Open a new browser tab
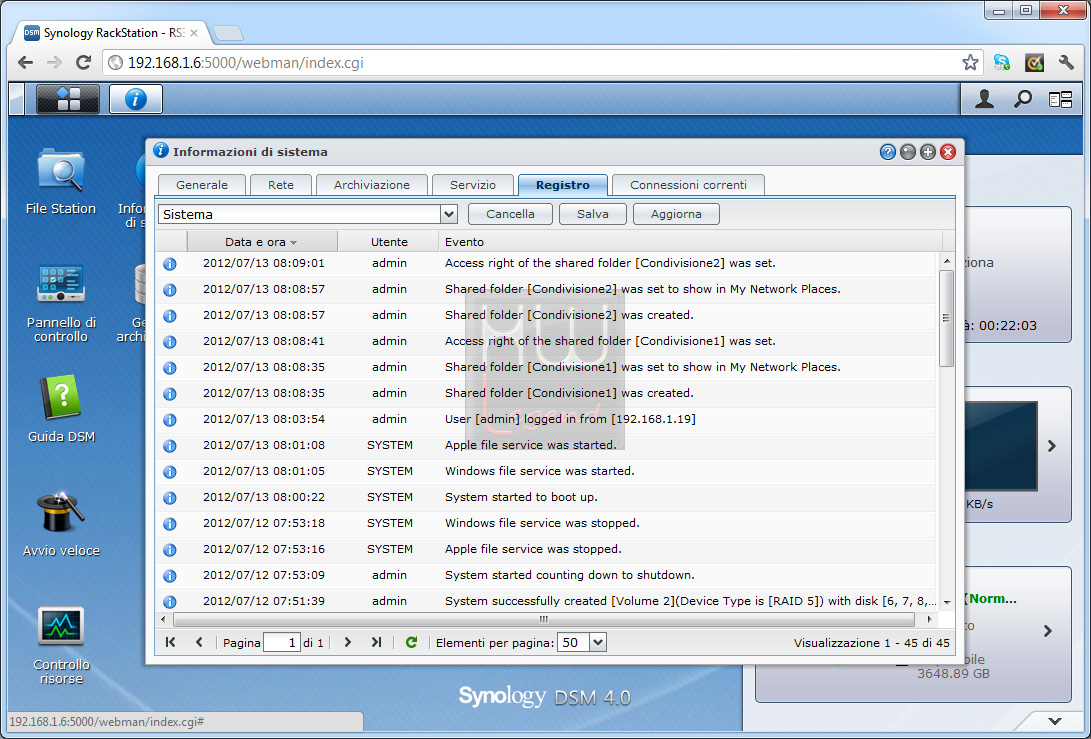The height and width of the screenshot is (739, 1091). [x=227, y=33]
